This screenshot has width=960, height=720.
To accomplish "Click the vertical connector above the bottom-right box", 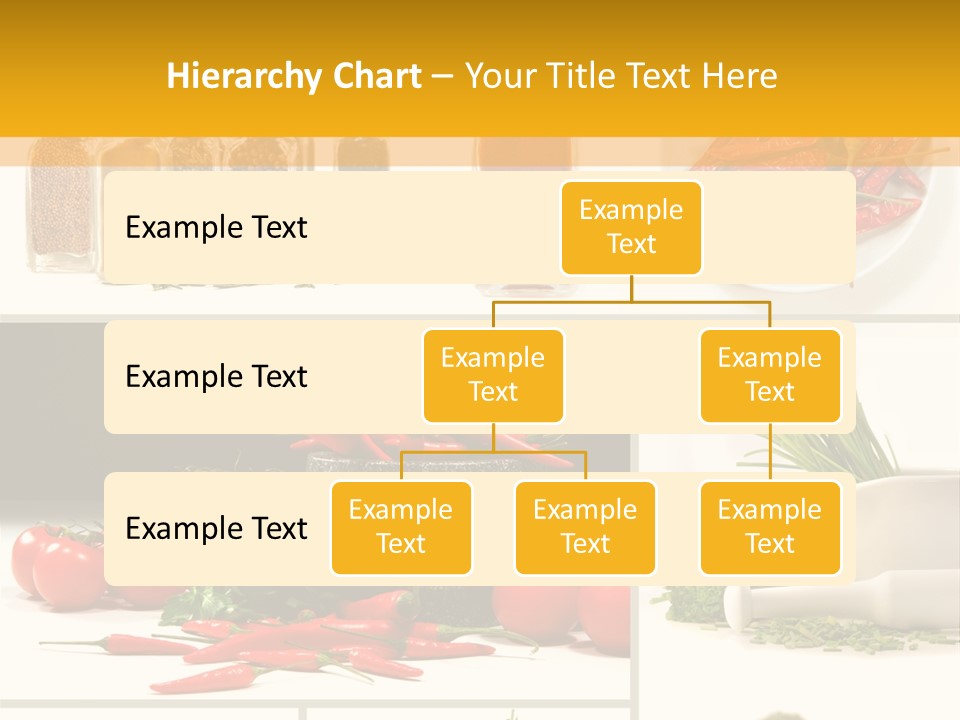I will click(x=770, y=452).
